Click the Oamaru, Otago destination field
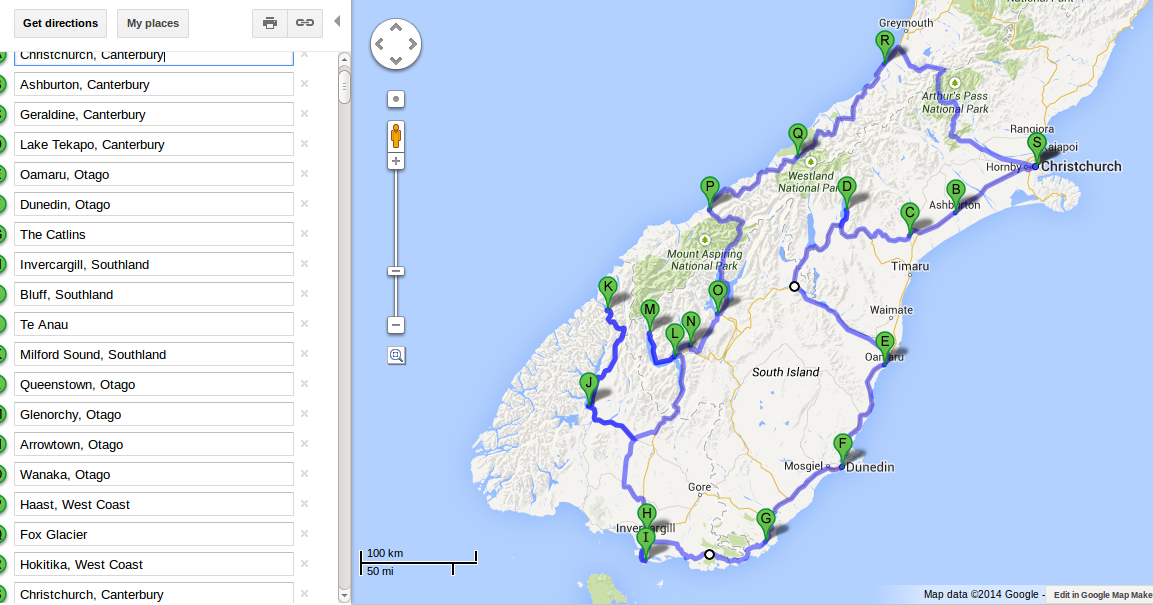The image size is (1153, 605). (154, 174)
